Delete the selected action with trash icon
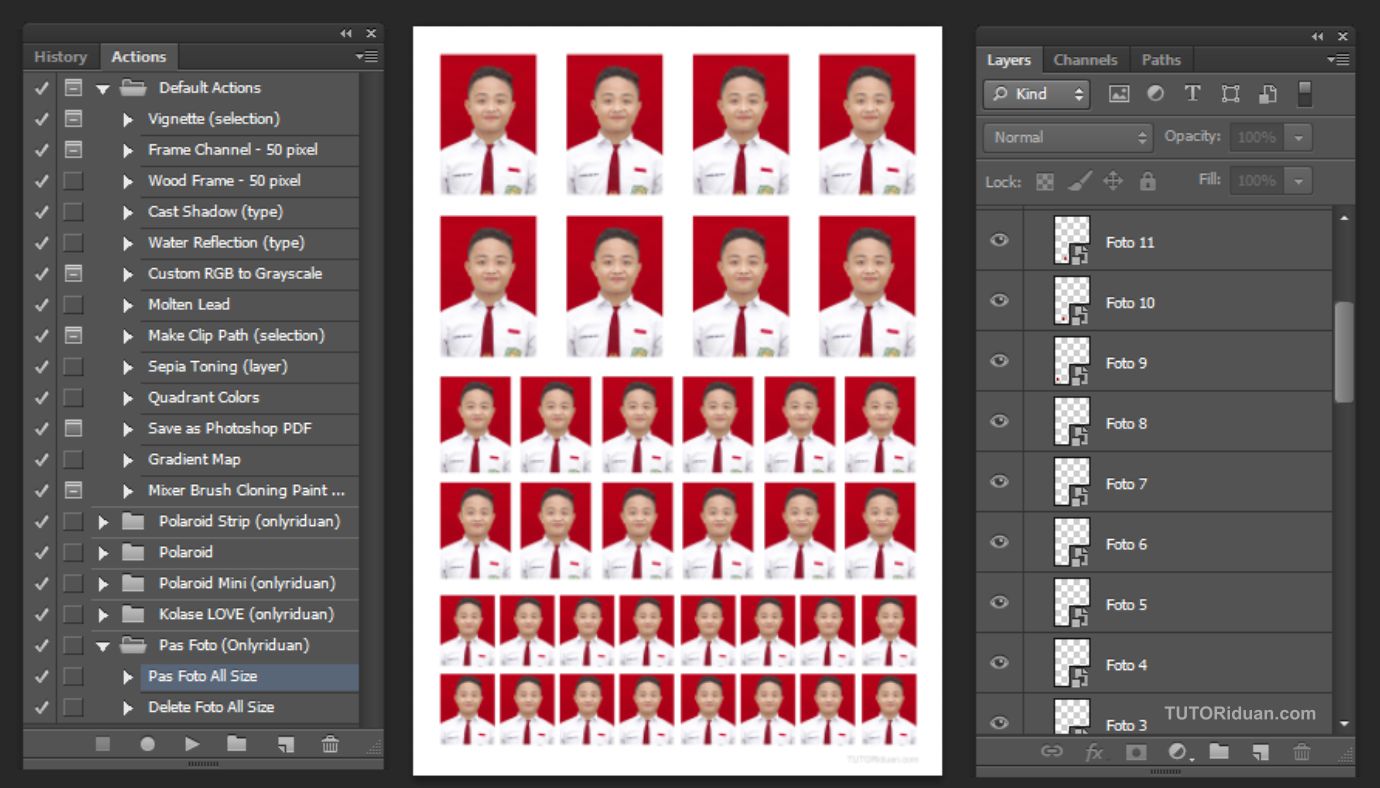 330,744
